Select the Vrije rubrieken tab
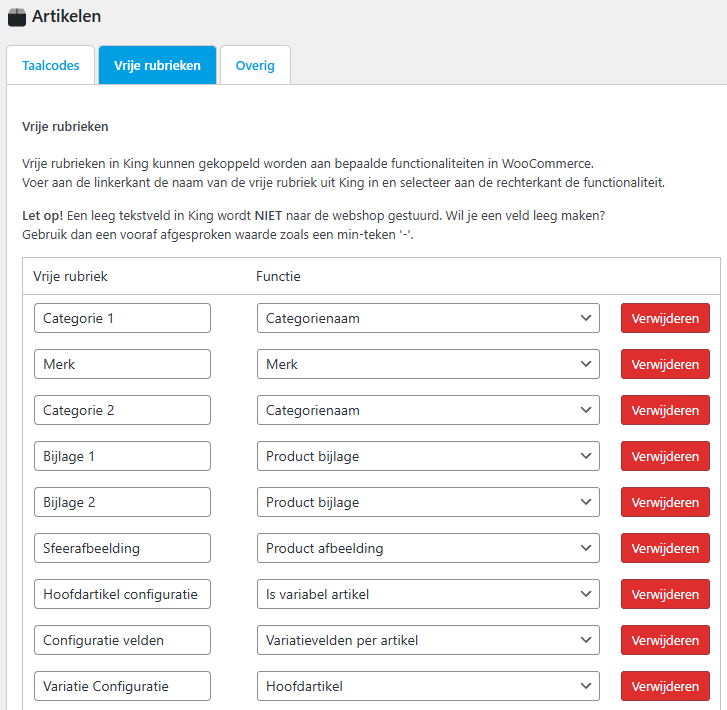This screenshot has width=727, height=710. pos(157,66)
